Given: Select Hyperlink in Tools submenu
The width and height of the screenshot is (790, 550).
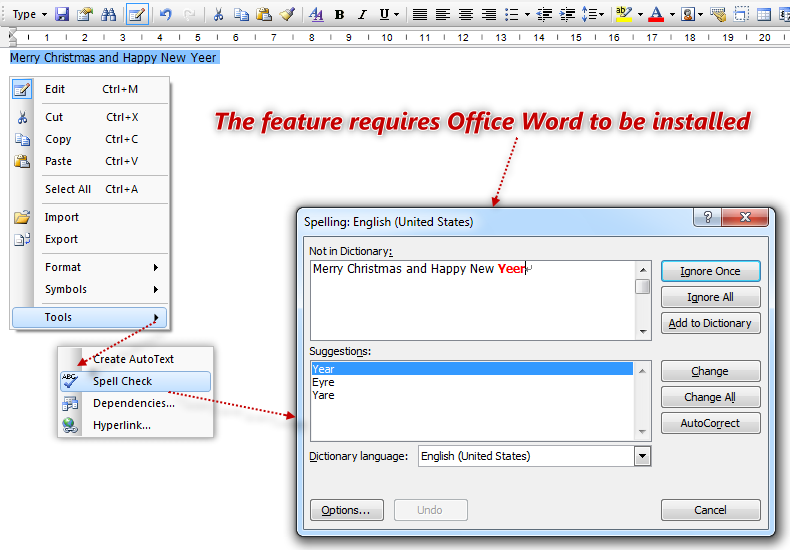Looking at the screenshot, I should click(x=135, y=425).
